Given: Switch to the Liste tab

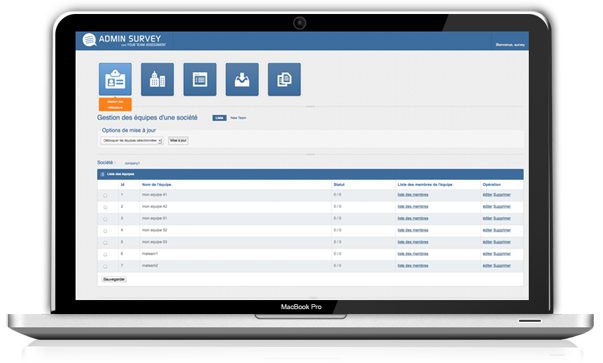Looking at the screenshot, I should coord(219,118).
